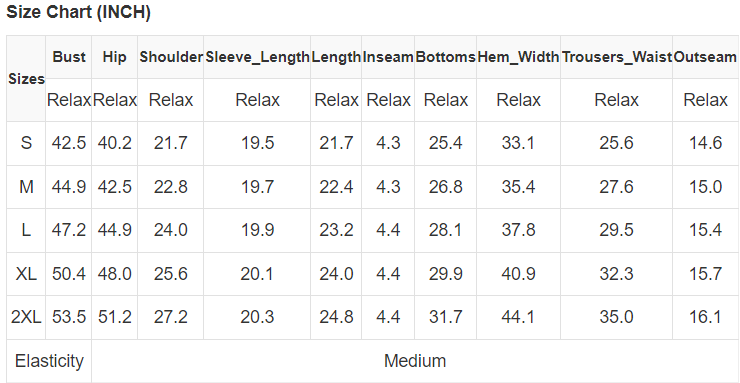Click the Size Chart (INCH) heading

(x=78, y=12)
